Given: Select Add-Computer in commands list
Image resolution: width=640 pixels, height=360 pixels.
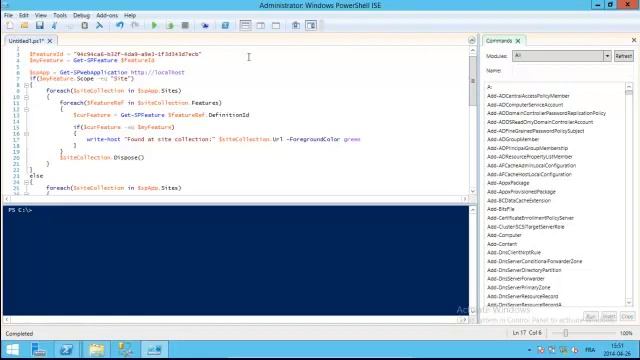Looking at the screenshot, I should (x=504, y=235).
